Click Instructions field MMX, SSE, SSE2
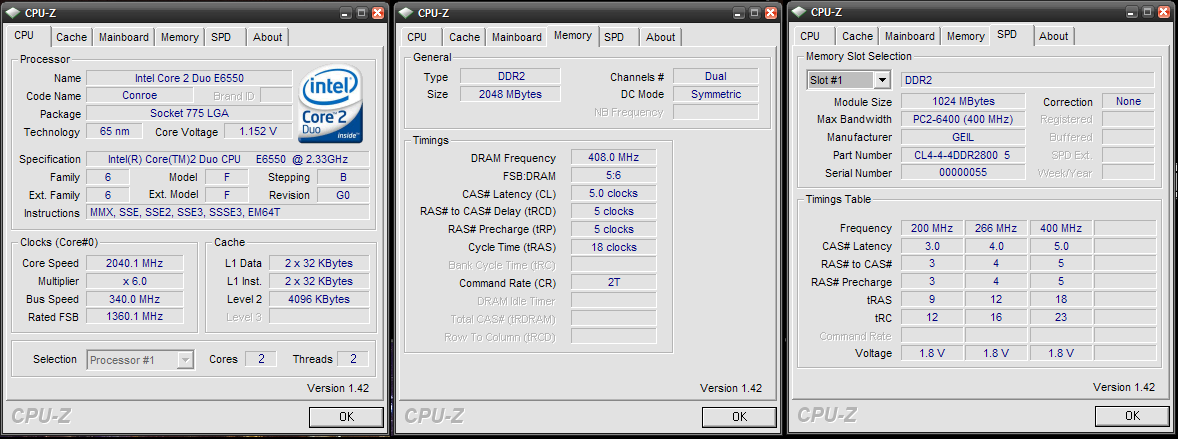This screenshot has height=439, width=1178. (228, 213)
